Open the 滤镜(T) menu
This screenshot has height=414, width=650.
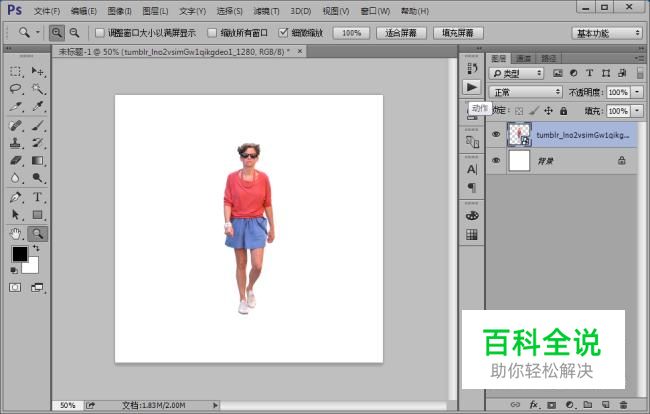(266, 10)
